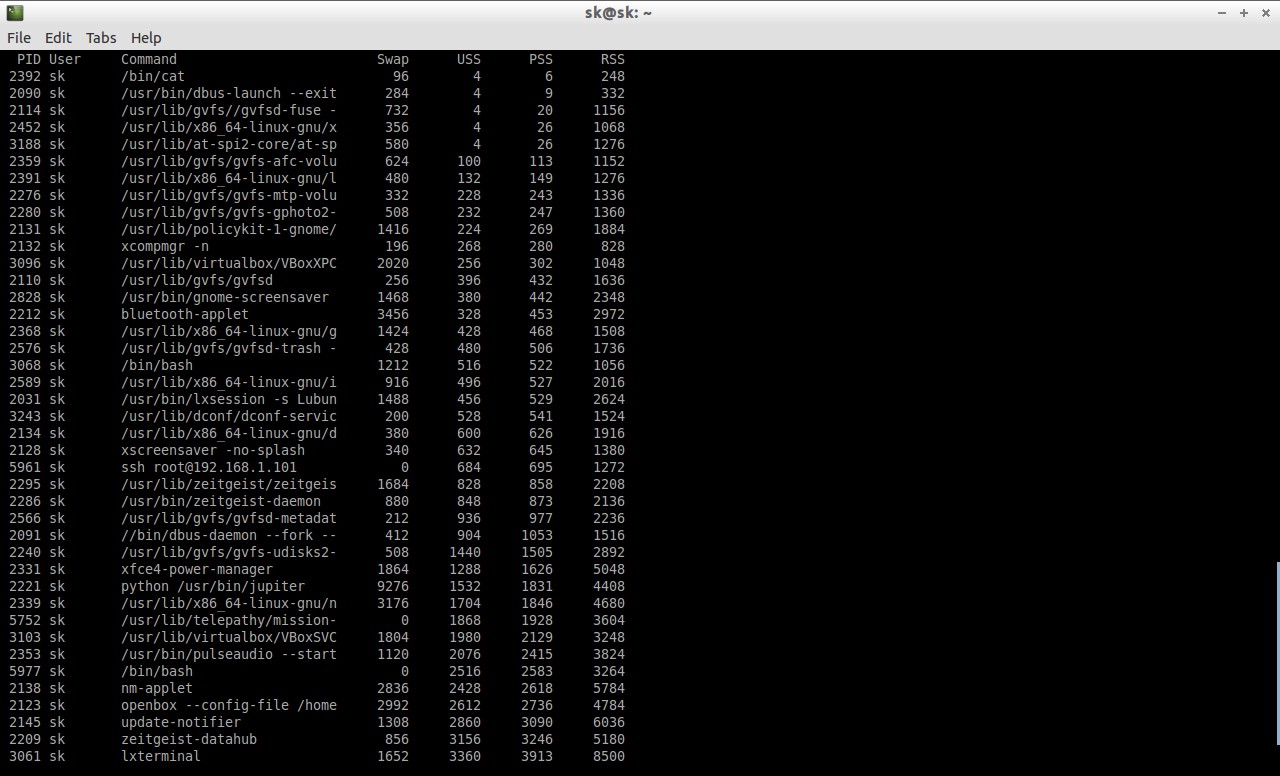Click the xcompmgr -n command text
The width and height of the screenshot is (1280, 776).
pos(165,246)
